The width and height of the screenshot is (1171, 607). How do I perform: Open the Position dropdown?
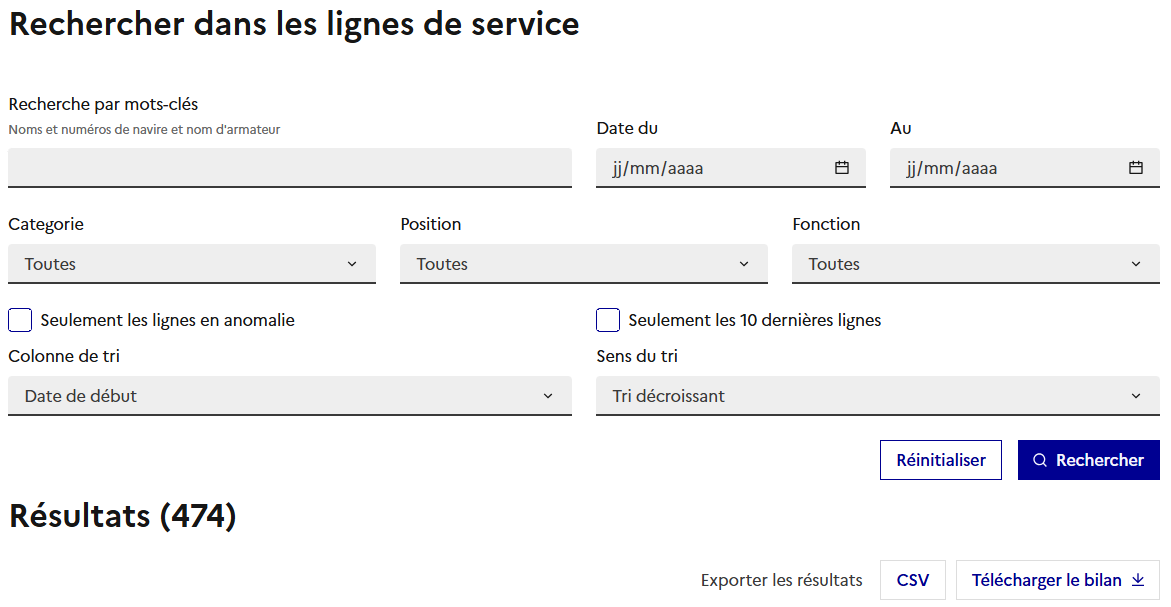[x=583, y=264]
